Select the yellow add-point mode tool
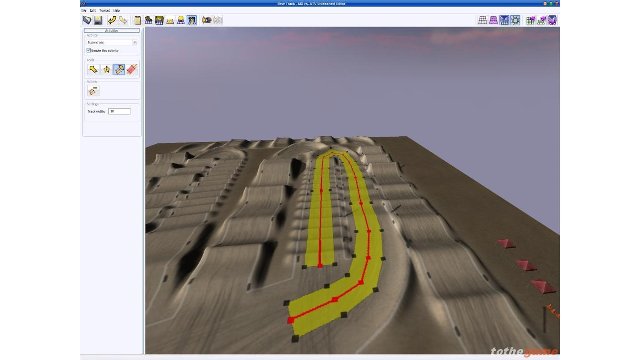 click(x=107, y=69)
